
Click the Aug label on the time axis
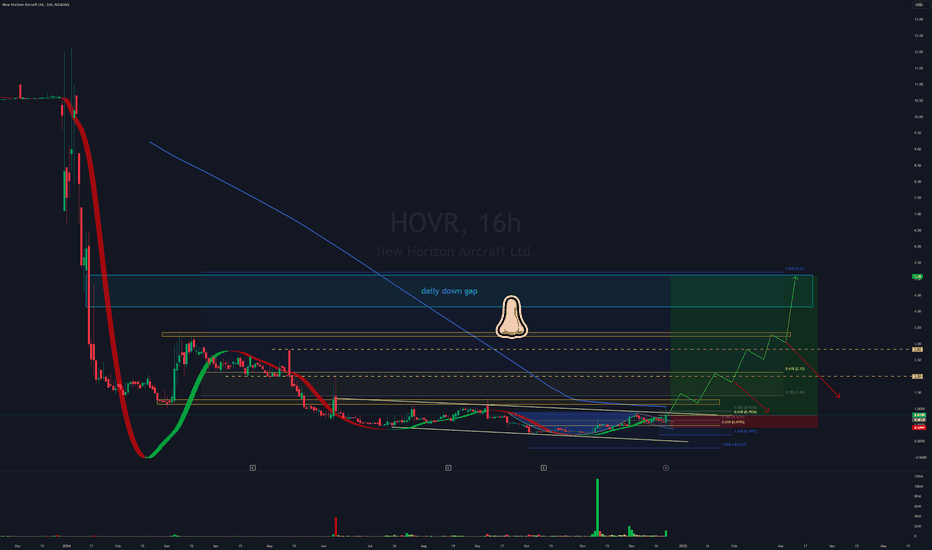pyautogui.click(x=424, y=546)
